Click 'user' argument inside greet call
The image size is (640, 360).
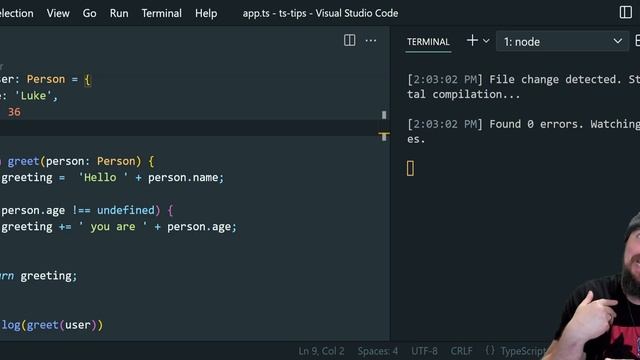pyautogui.click(x=78, y=325)
